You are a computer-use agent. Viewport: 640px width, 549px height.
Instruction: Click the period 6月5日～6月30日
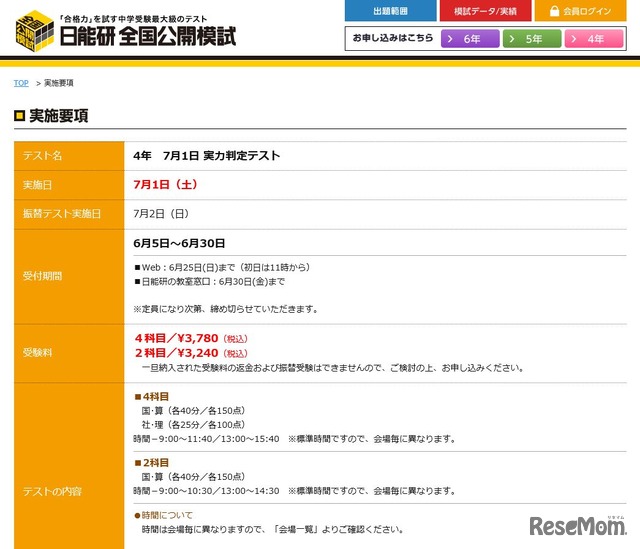(179, 243)
